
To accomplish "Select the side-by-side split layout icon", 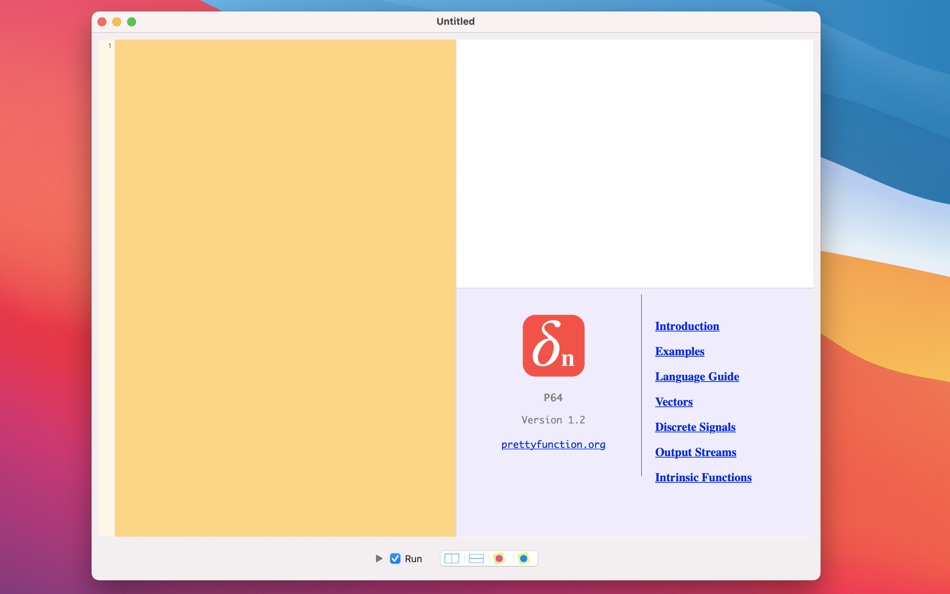I will pyautogui.click(x=451, y=558).
